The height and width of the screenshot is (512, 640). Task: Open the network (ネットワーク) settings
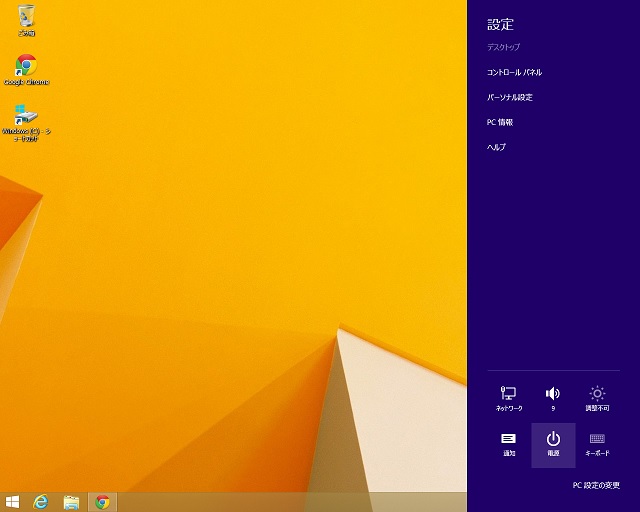[x=509, y=398]
